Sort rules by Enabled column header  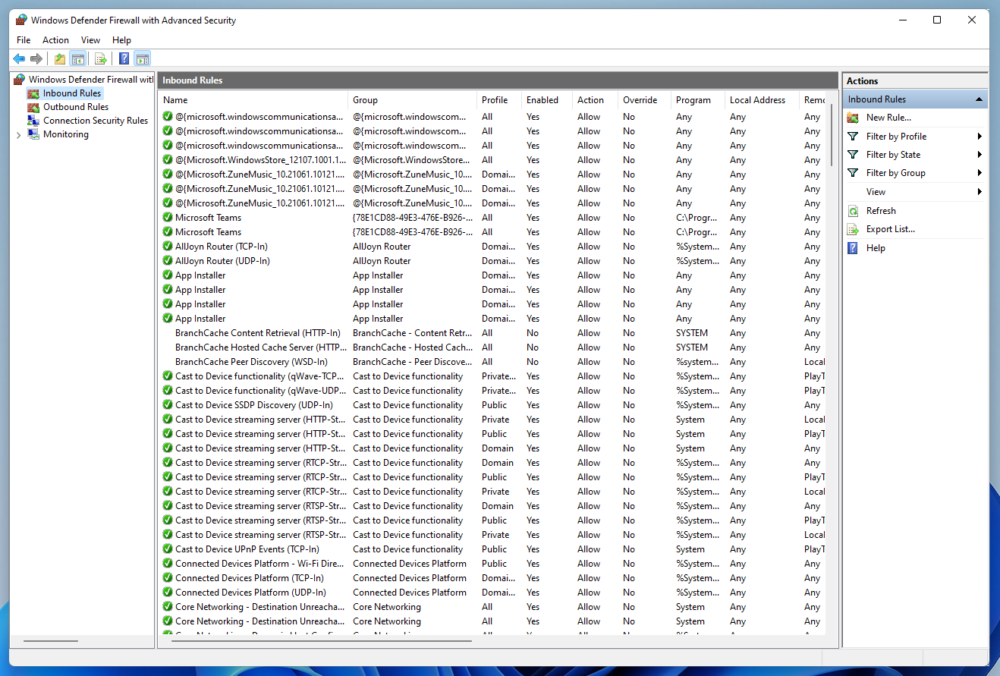pyautogui.click(x=547, y=100)
